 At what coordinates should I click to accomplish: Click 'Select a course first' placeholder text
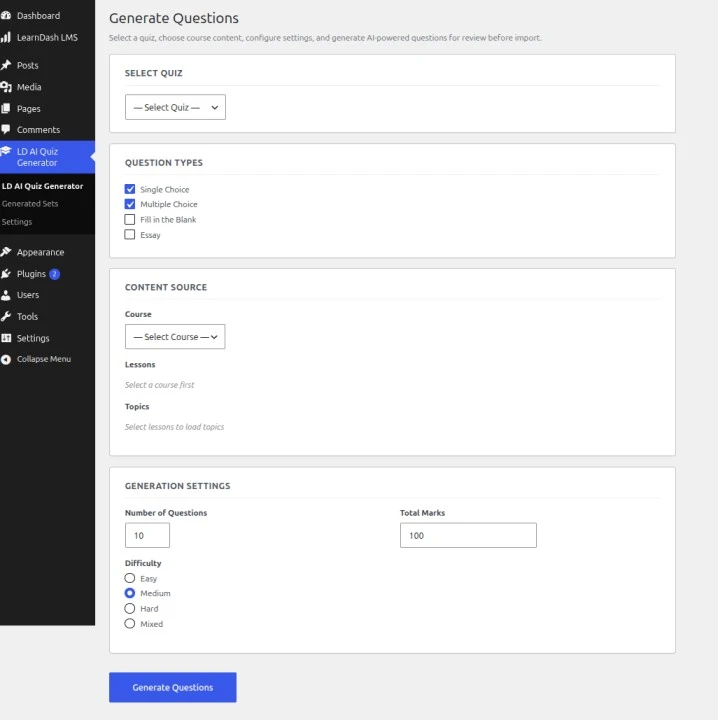pyautogui.click(x=159, y=385)
